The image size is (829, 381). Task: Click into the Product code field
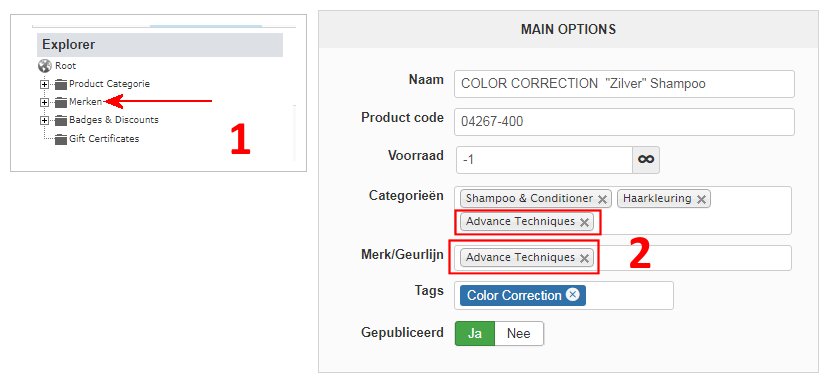tap(624, 122)
